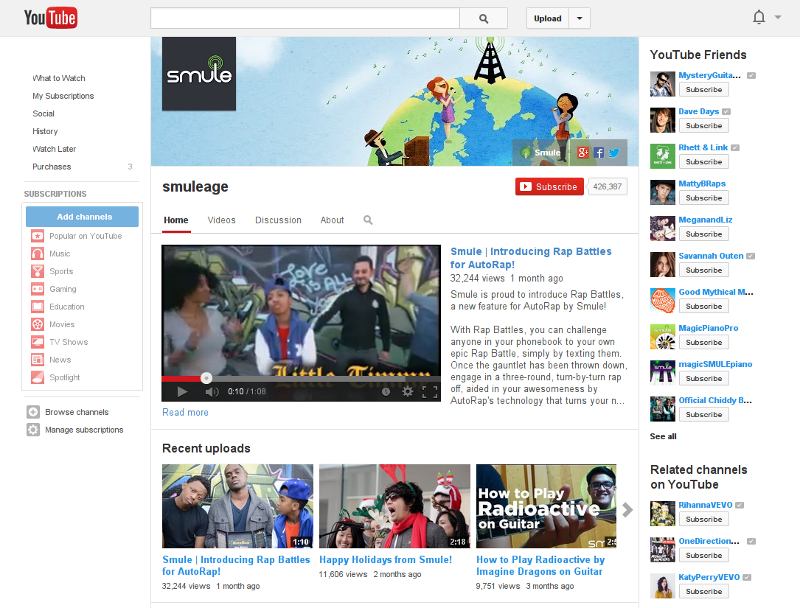
Task: Open How to Play Radioactive thumbnail
Action: 546,506
